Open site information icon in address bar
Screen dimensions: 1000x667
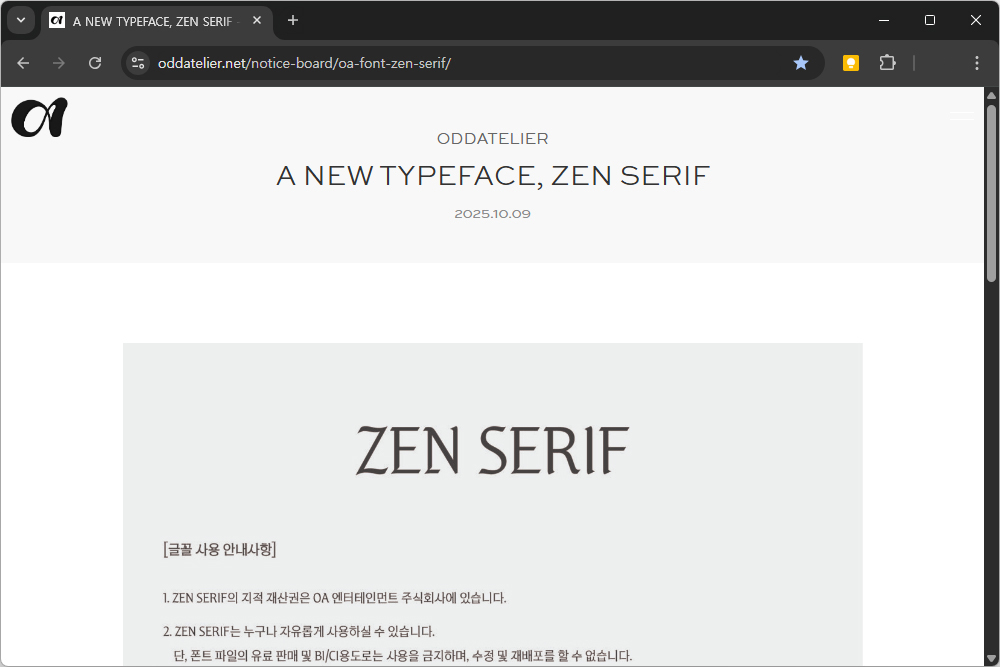click(138, 63)
